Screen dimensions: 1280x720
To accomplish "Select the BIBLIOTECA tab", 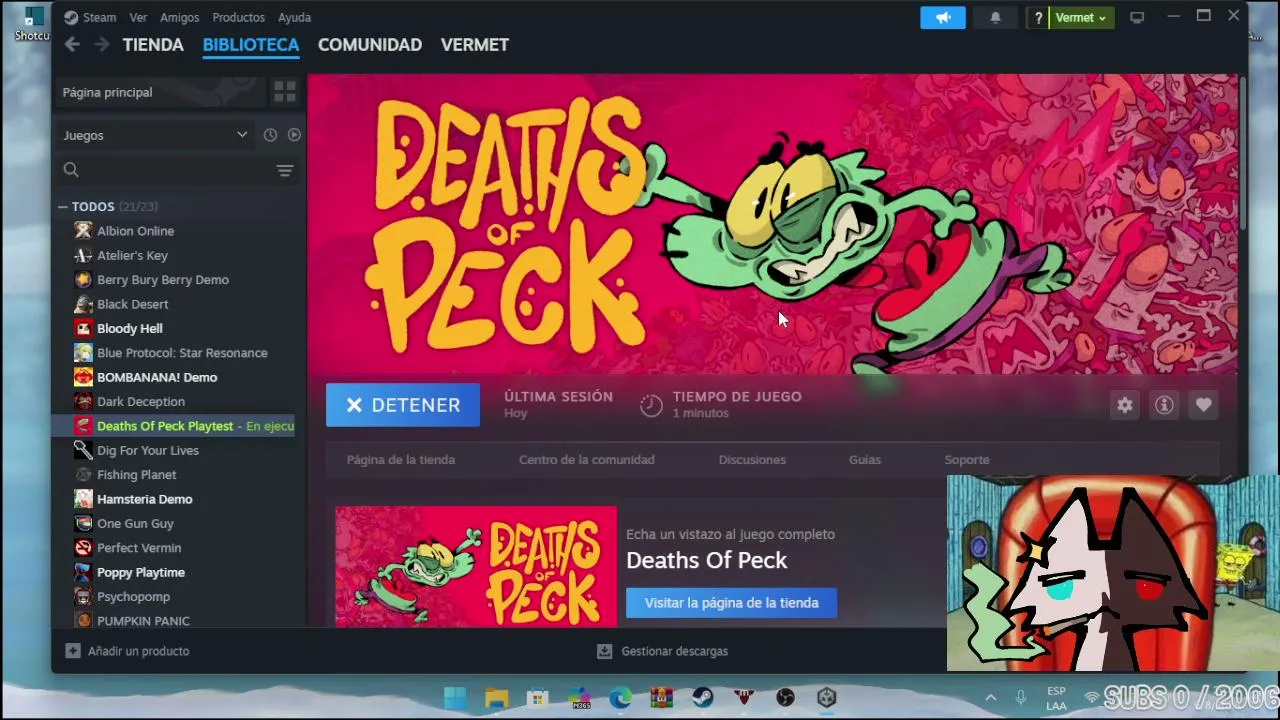I will pos(251,45).
